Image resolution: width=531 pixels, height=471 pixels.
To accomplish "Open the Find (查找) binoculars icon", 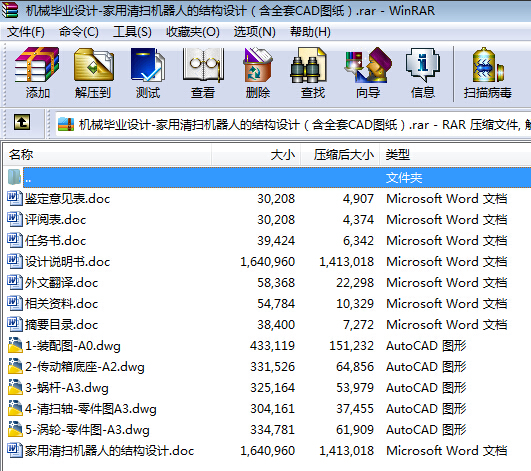I will coord(309,64).
